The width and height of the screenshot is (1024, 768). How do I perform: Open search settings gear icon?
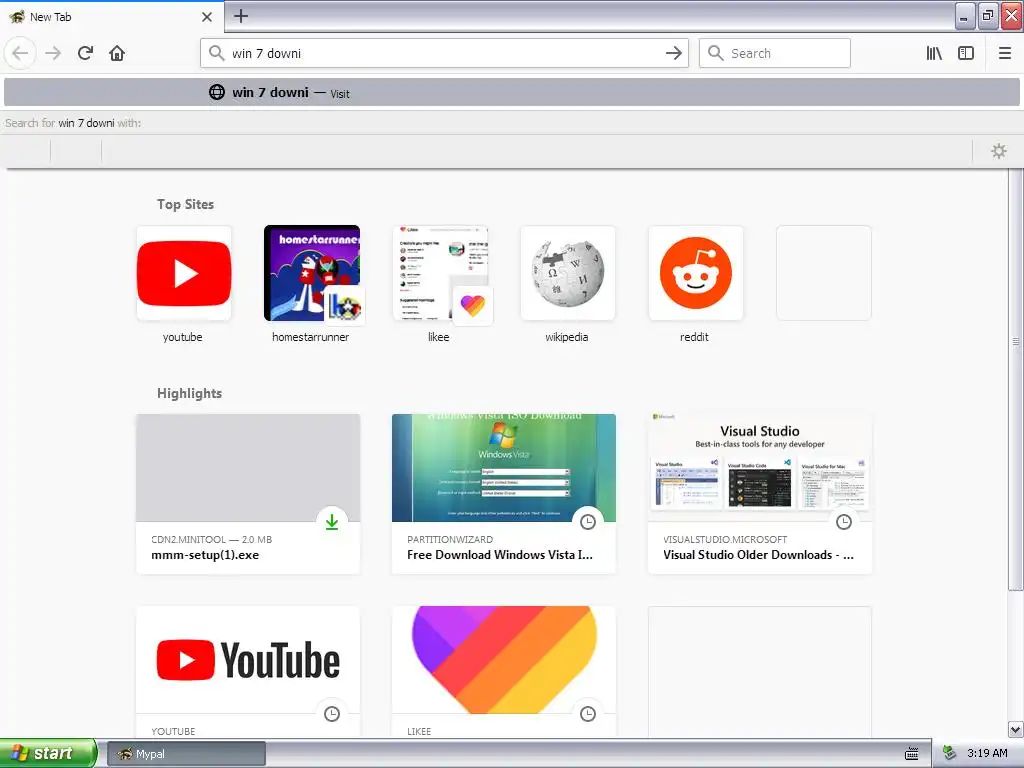pos(999,152)
